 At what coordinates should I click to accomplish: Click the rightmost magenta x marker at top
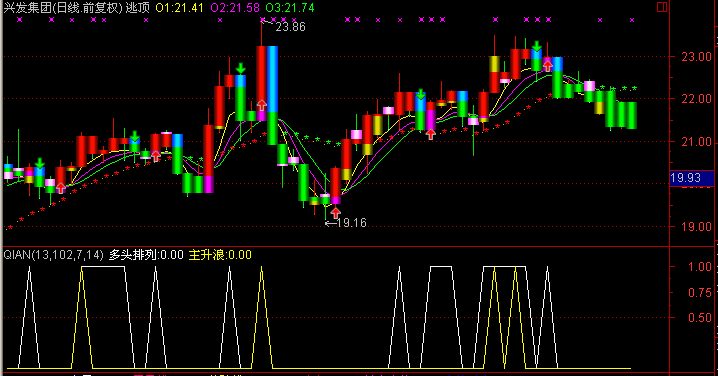tap(632, 20)
